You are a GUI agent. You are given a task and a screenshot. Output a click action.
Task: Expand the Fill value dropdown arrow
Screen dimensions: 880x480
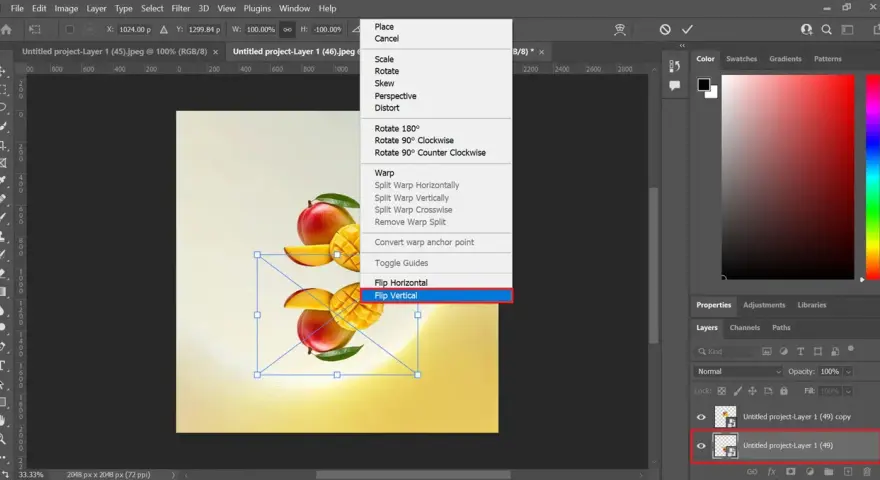[848, 391]
